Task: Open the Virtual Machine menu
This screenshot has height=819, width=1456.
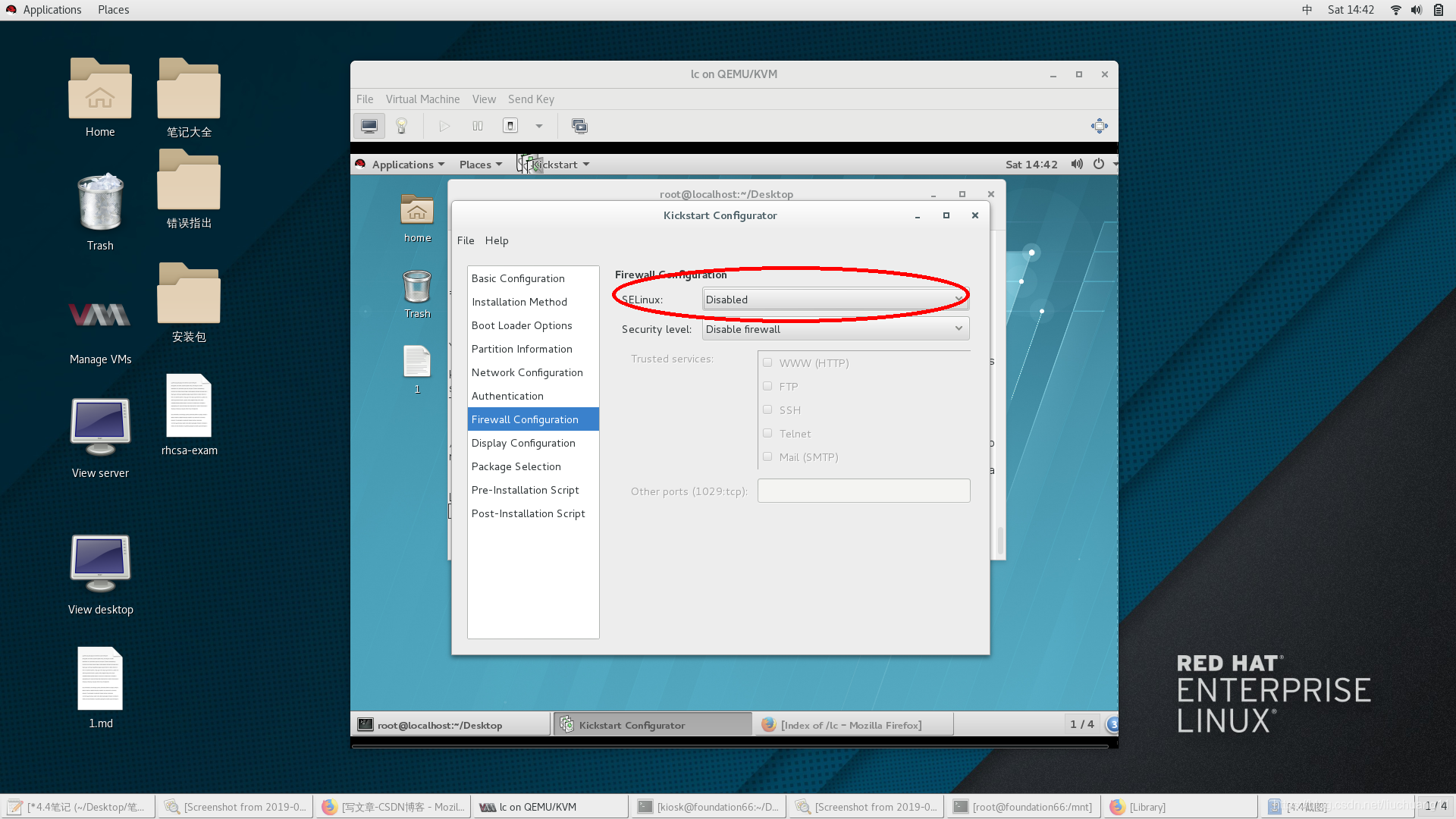Action: coord(422,99)
